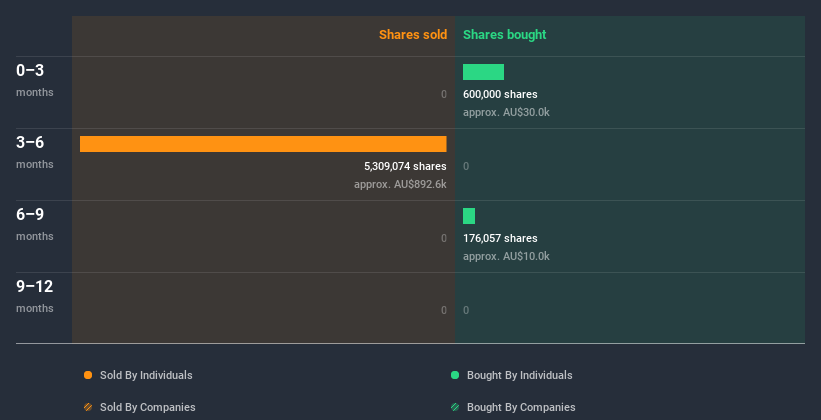Click the striped Sold By Companies legend icon
The image size is (821, 420).
pos(88,407)
